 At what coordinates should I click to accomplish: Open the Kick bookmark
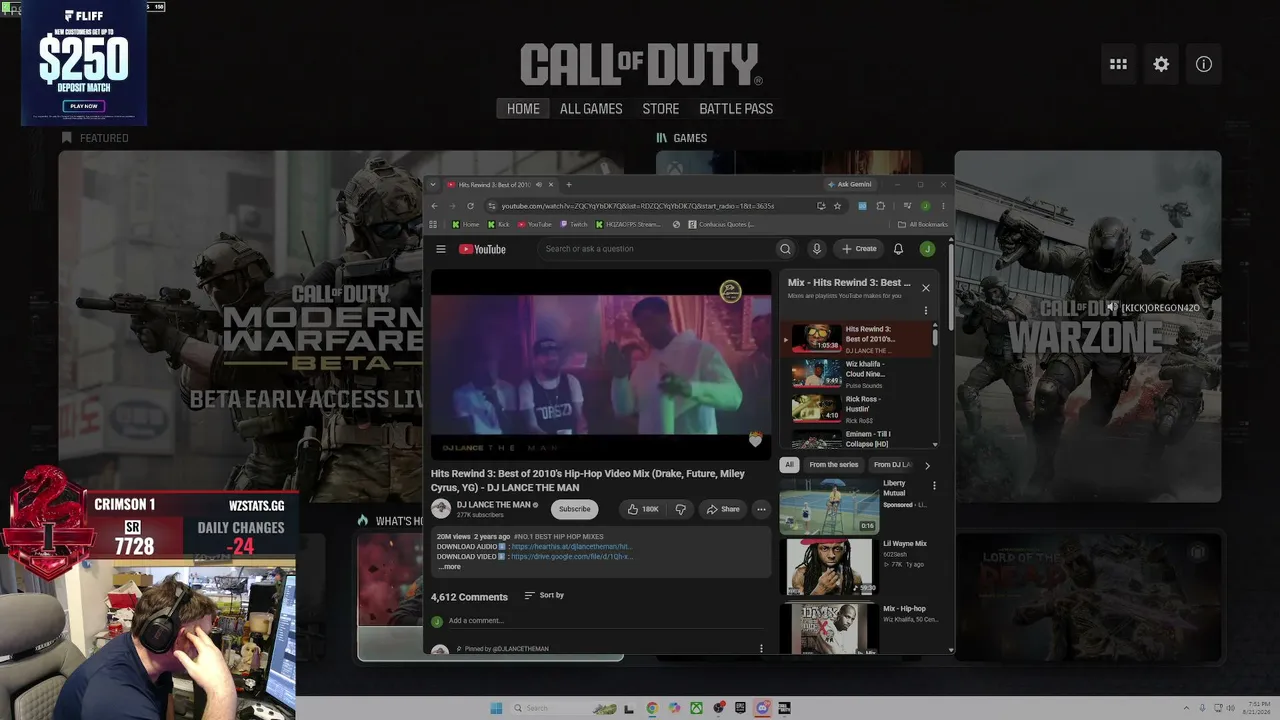coord(498,225)
